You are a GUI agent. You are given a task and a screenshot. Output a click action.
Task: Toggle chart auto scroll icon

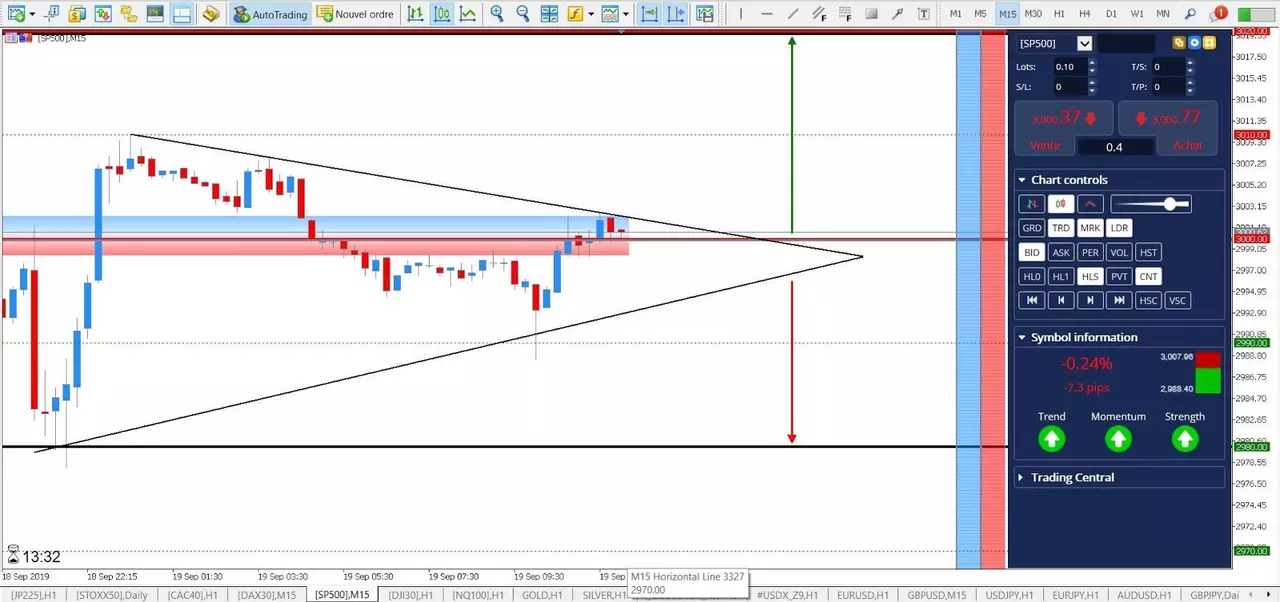coord(650,14)
